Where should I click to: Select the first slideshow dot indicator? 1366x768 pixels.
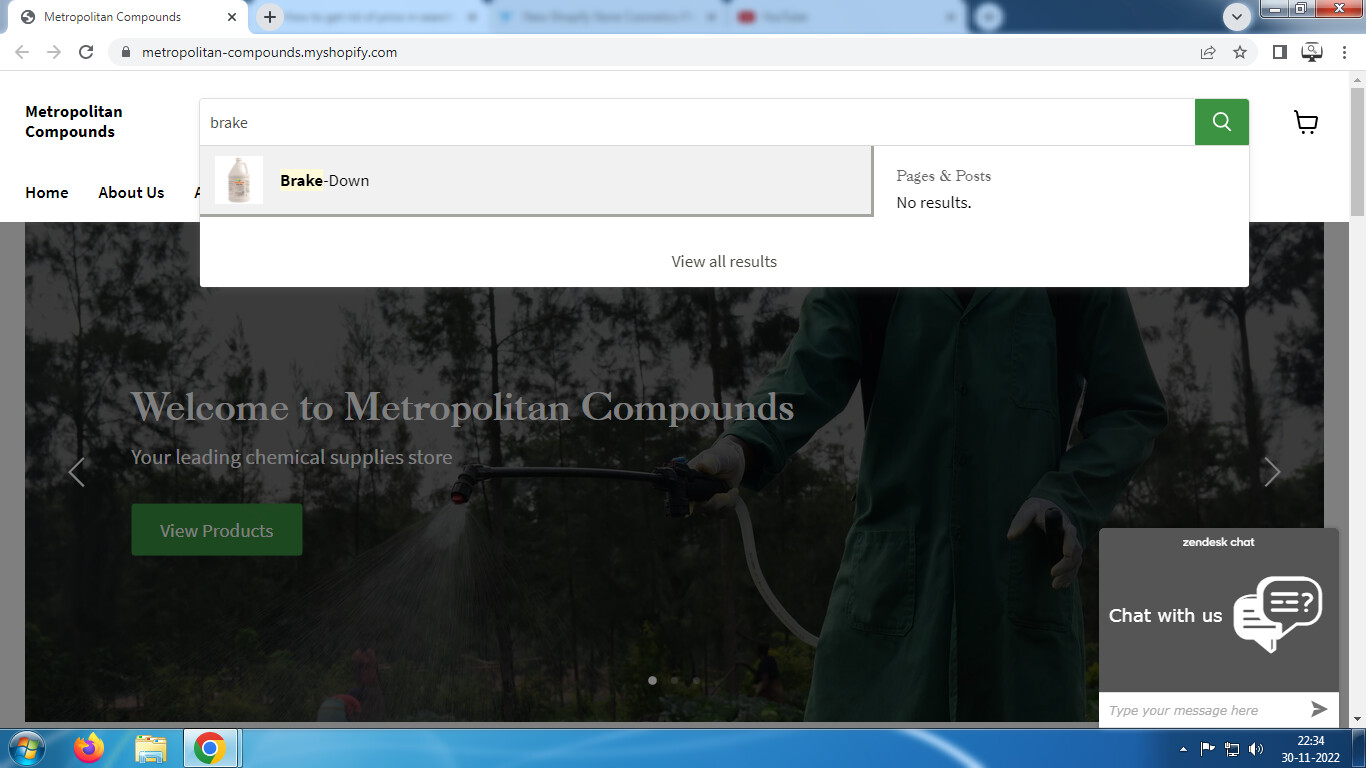[x=653, y=680]
